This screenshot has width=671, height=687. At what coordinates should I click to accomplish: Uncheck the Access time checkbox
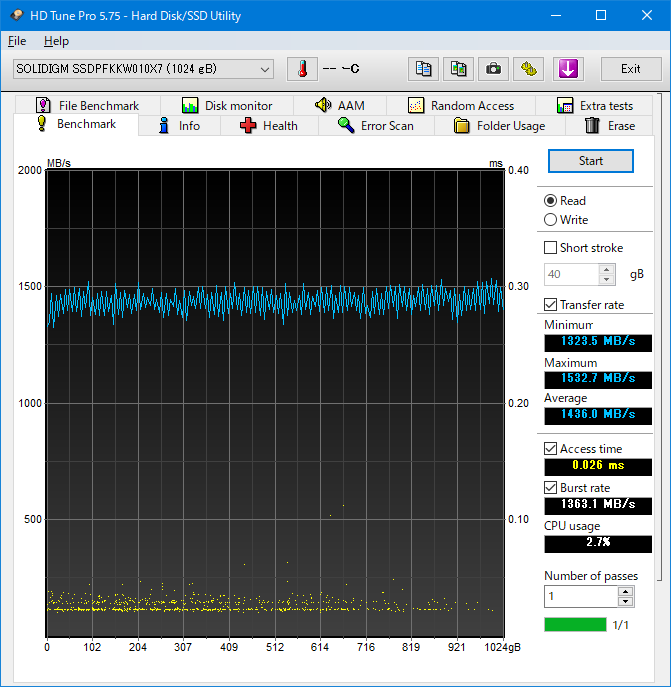click(x=550, y=449)
